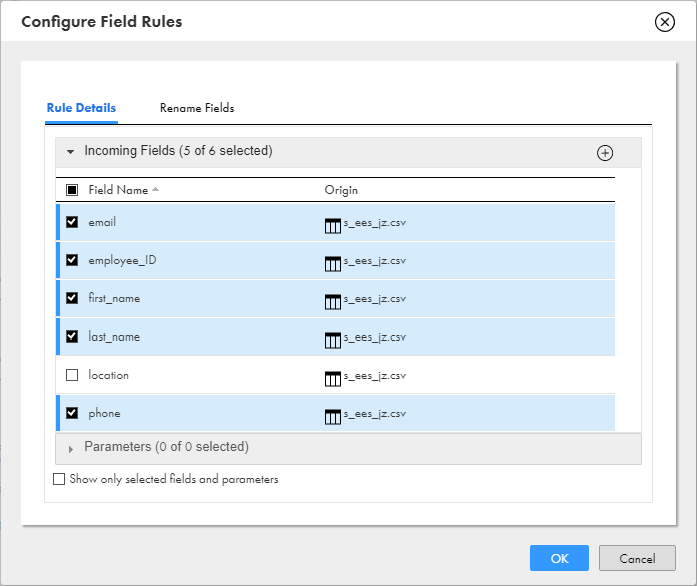The image size is (697, 586).
Task: Collapse the Incoming Fields section
Action: coord(70,152)
